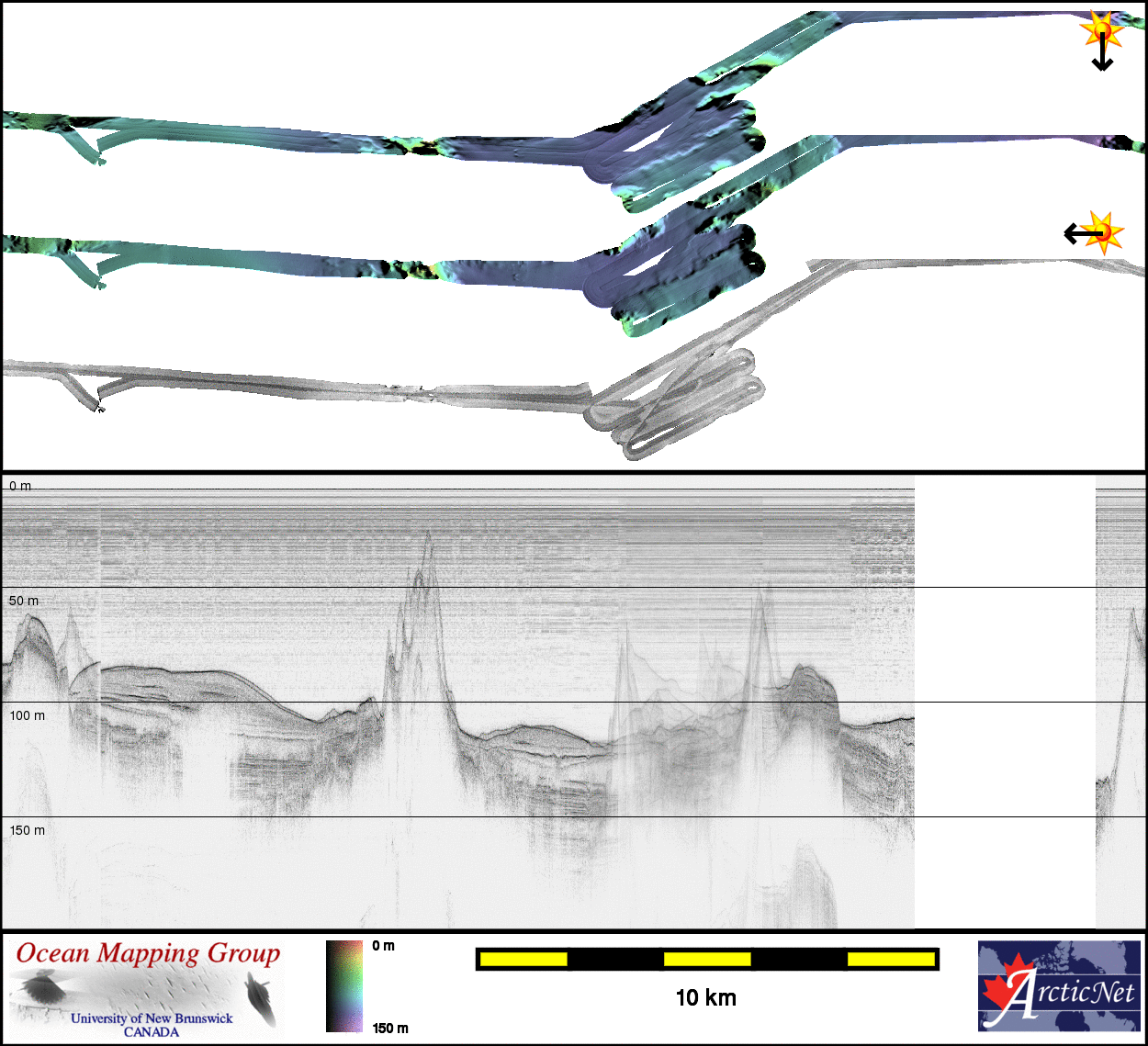The height and width of the screenshot is (1046, 1148).
Task: Click the 150 m label beside color legend
Action: 390,1028
